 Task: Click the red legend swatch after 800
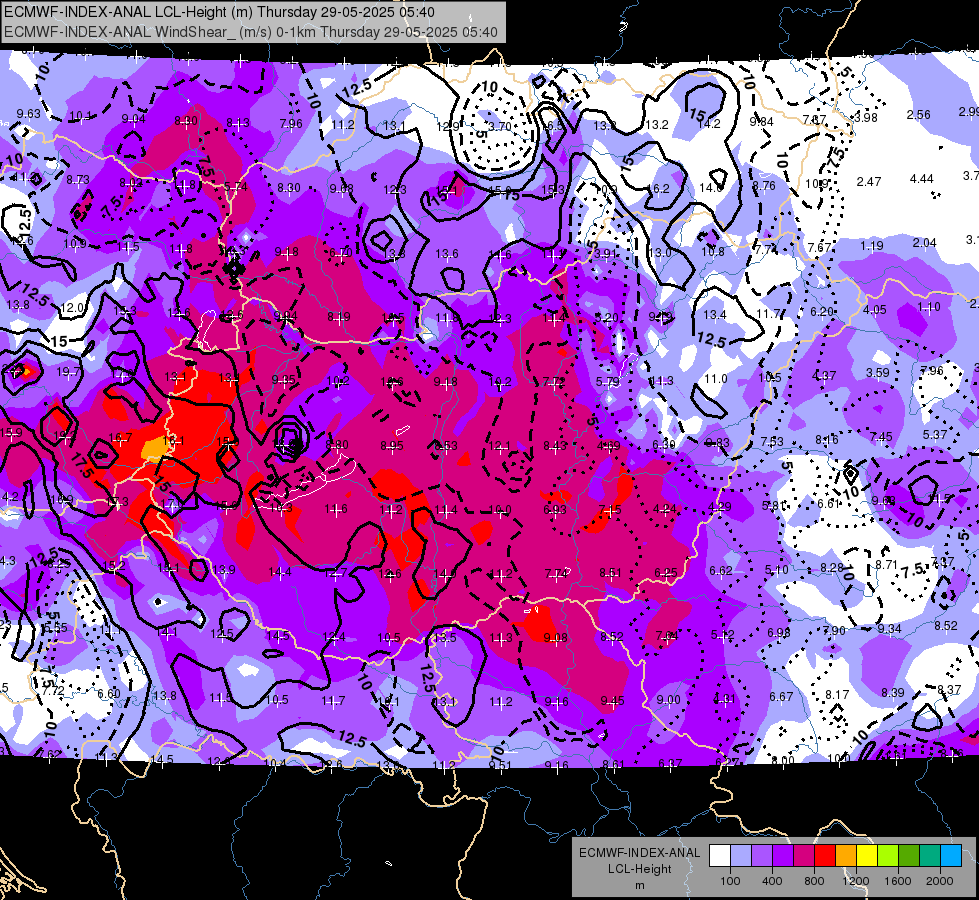coord(825,856)
